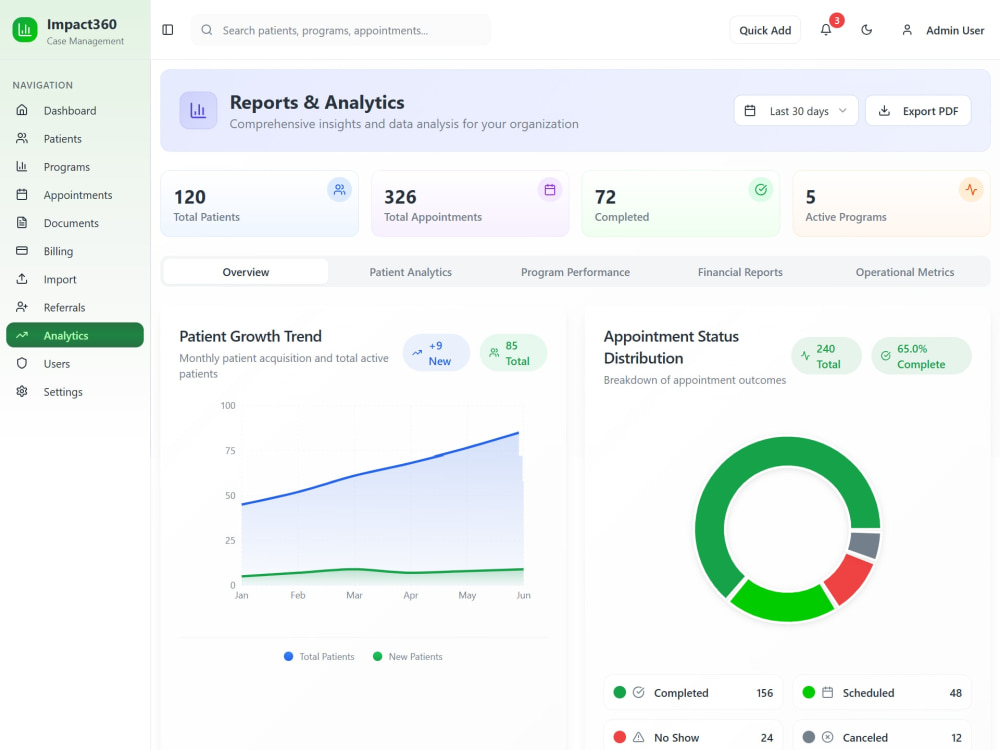Click the Settings gear icon in sidebar
The image size is (1000, 750).
pyautogui.click(x=22, y=391)
